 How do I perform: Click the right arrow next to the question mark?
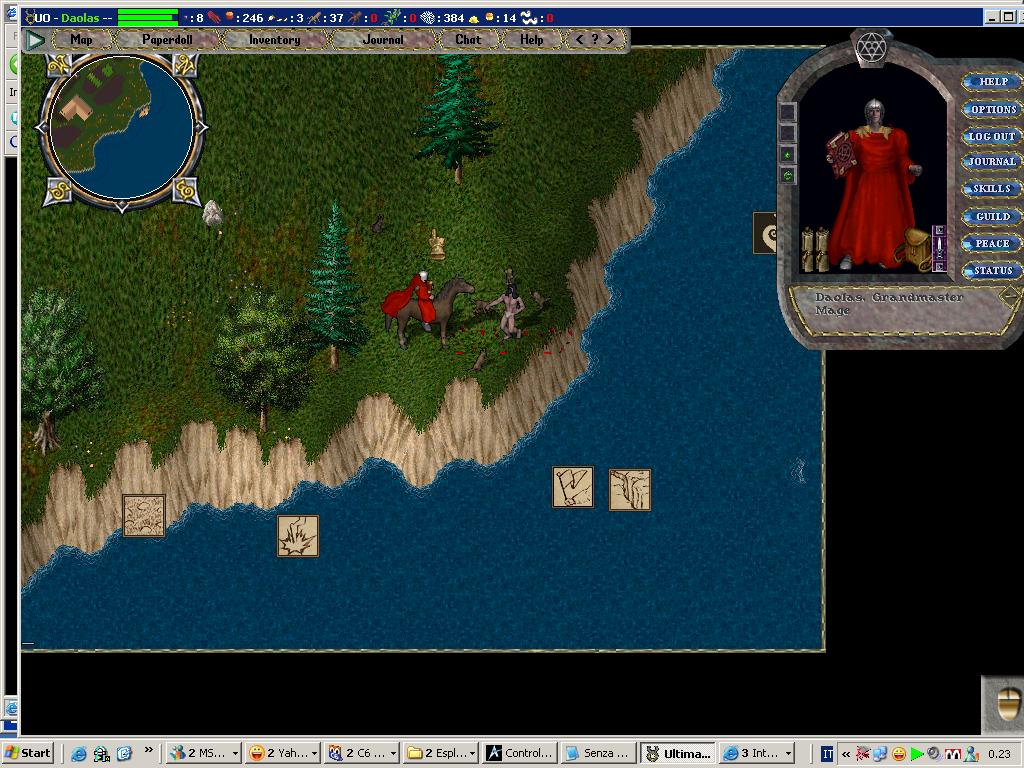point(610,40)
